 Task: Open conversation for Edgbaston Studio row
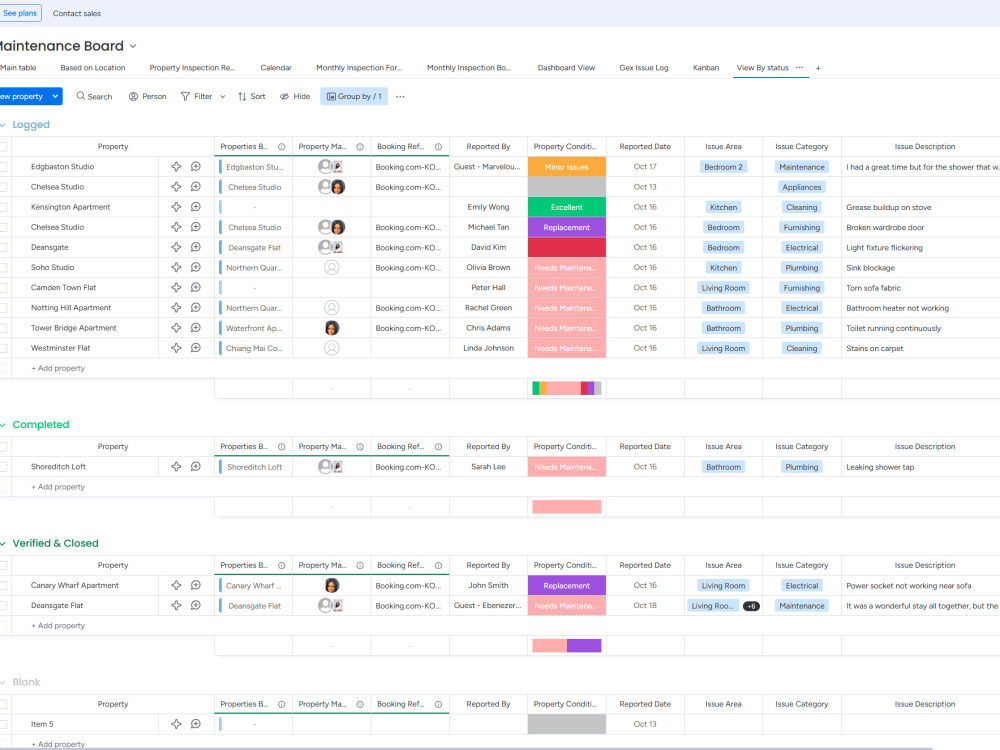point(196,166)
